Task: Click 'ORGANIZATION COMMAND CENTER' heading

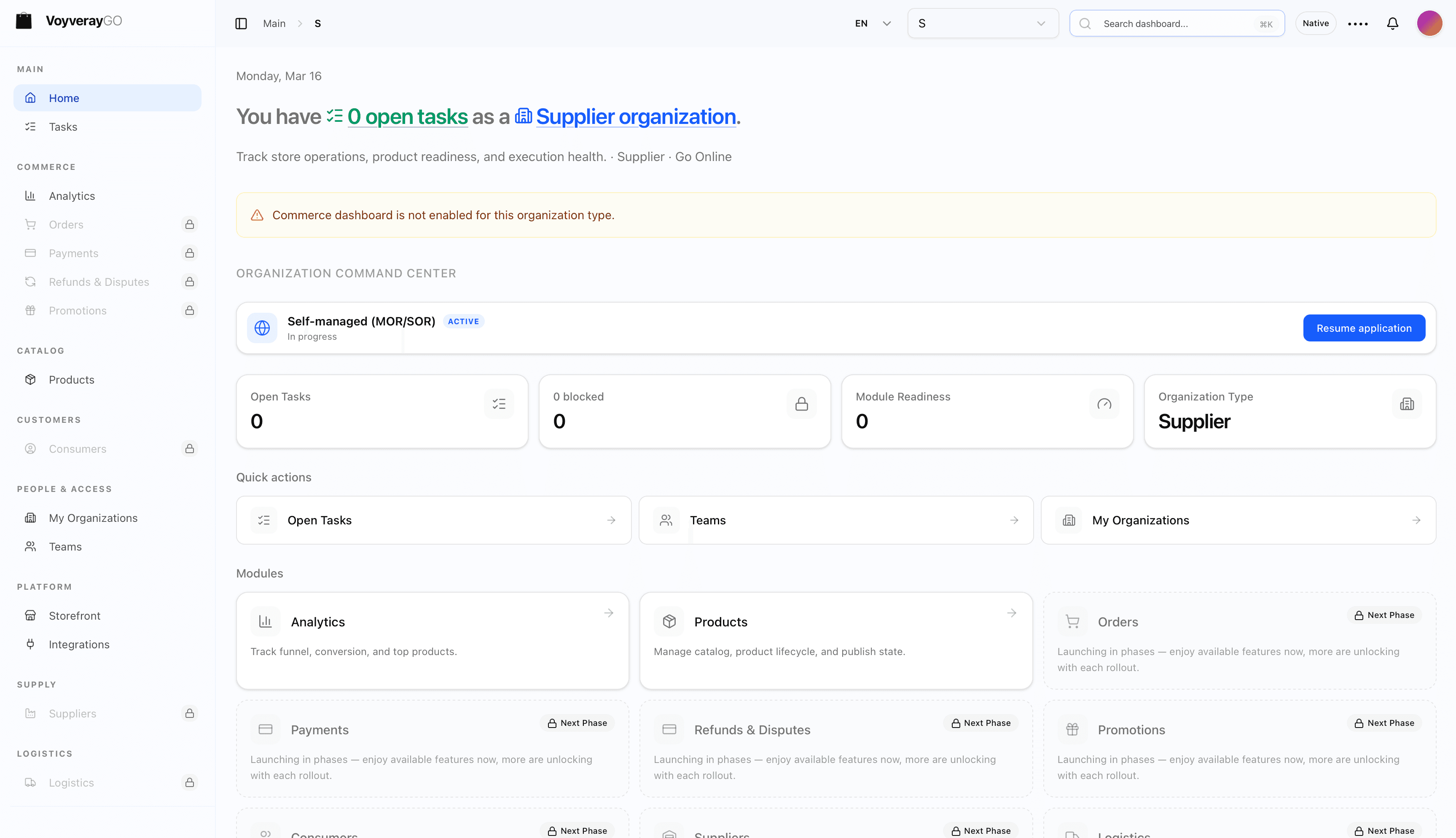Action: [x=346, y=274]
